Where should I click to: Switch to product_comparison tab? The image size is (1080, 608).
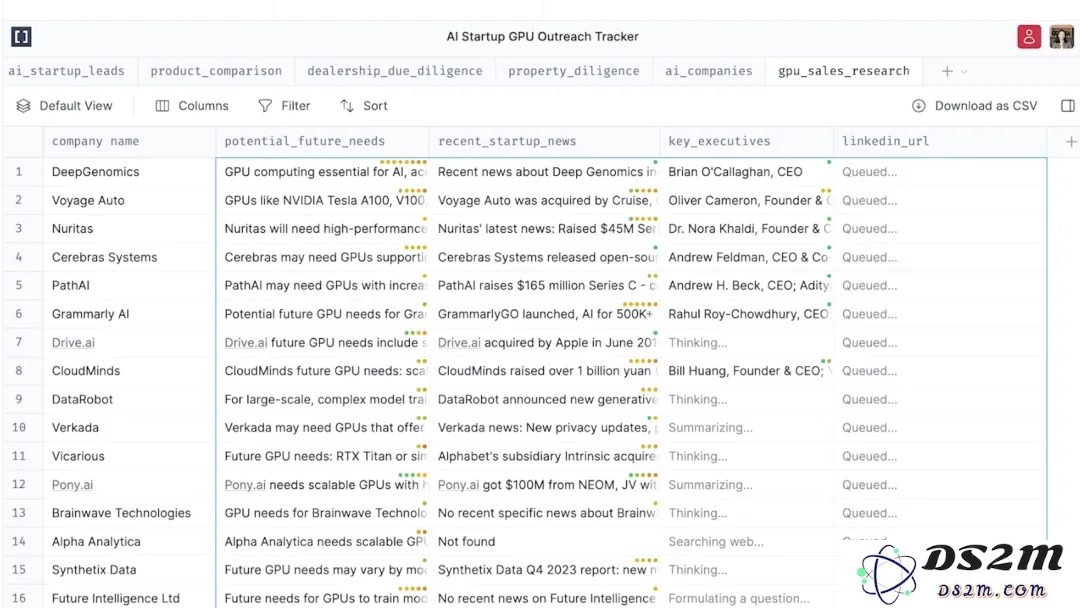pyautogui.click(x=216, y=71)
